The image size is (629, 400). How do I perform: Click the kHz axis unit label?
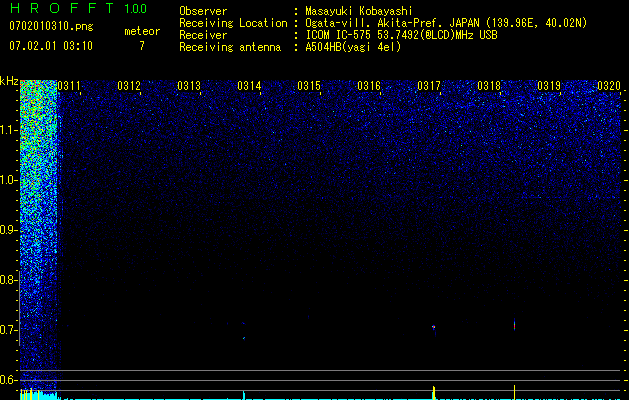coord(9,81)
